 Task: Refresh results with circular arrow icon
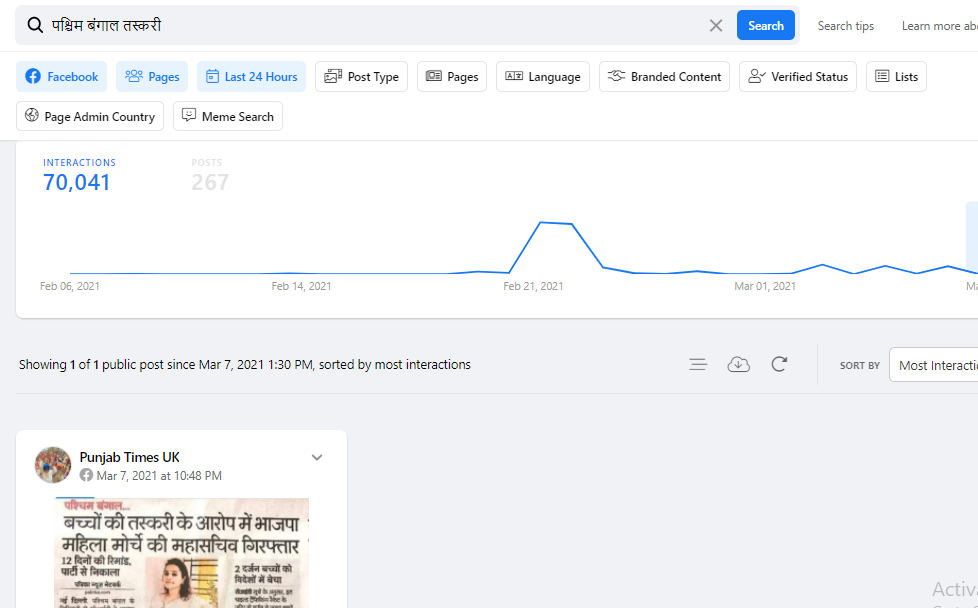(x=779, y=365)
